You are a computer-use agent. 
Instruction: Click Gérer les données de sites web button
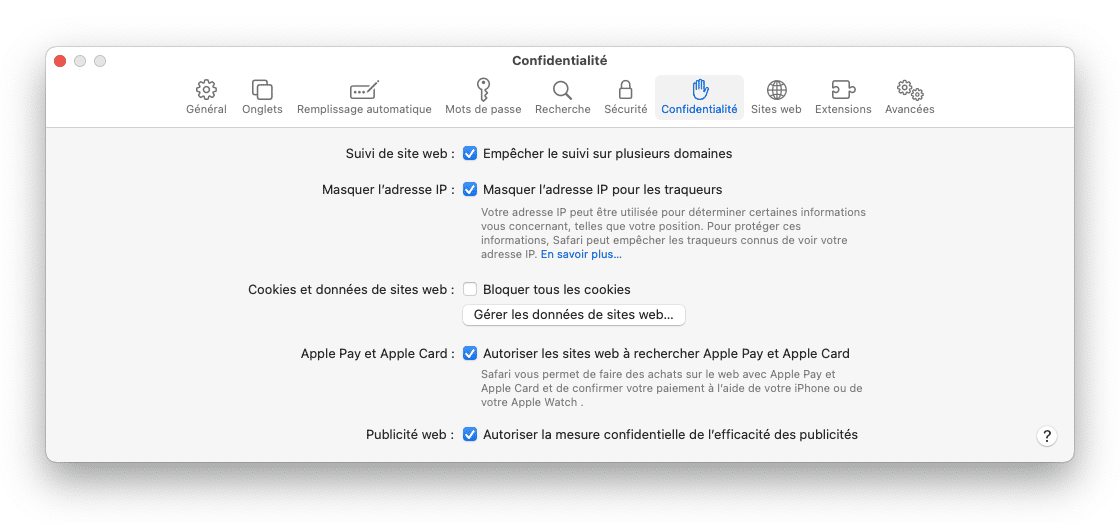(574, 314)
